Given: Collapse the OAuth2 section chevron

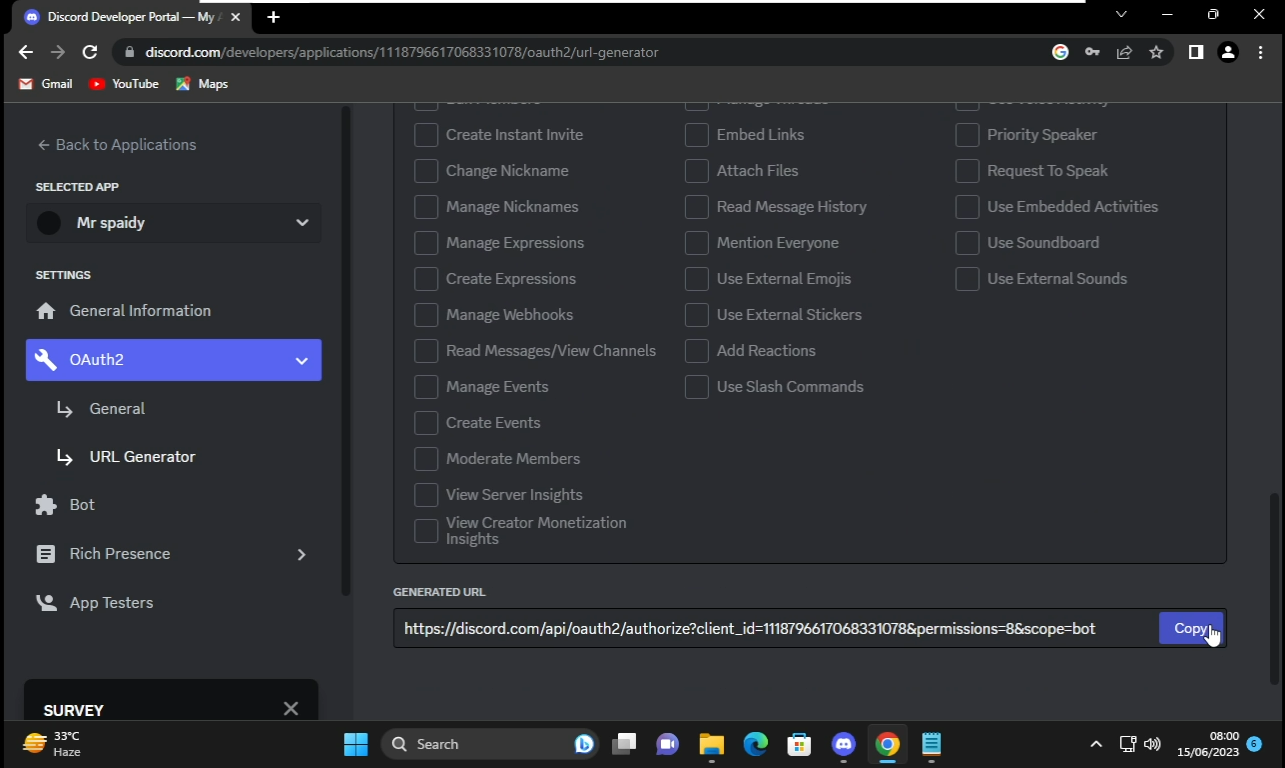Looking at the screenshot, I should click(x=302, y=360).
